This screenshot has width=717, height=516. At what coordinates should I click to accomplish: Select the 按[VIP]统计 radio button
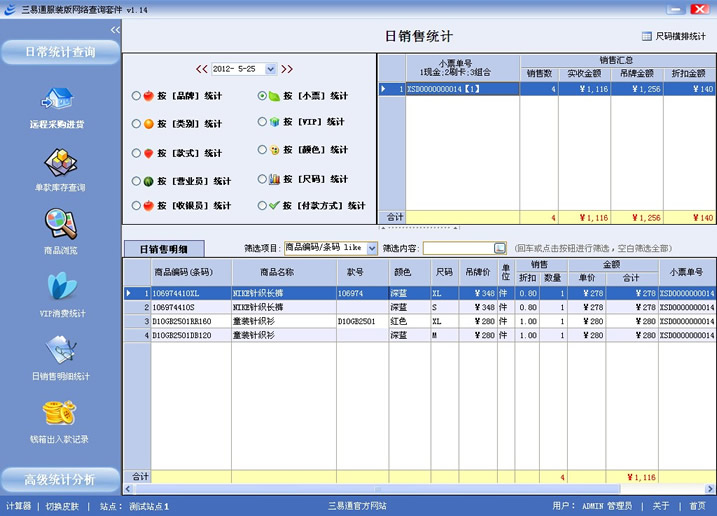point(262,122)
